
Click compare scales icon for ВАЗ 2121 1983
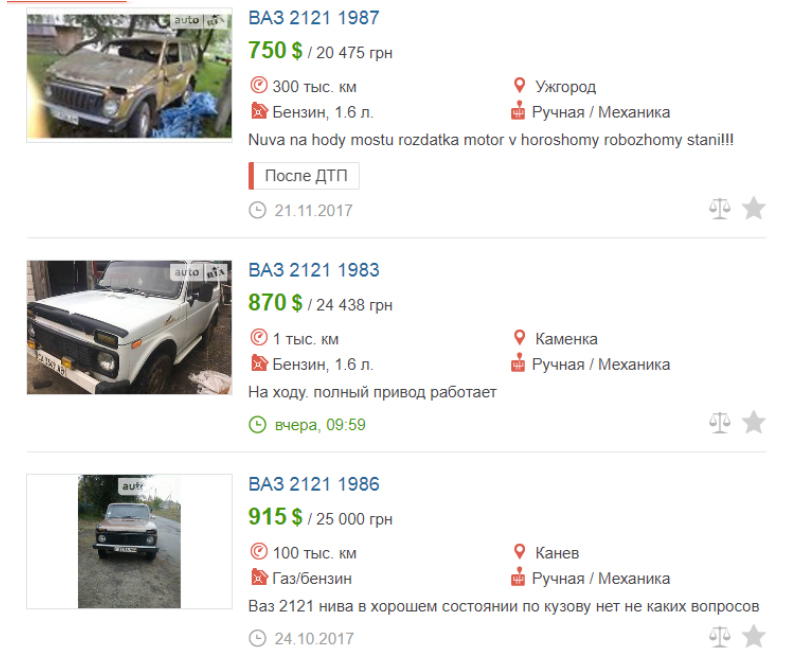click(x=720, y=422)
